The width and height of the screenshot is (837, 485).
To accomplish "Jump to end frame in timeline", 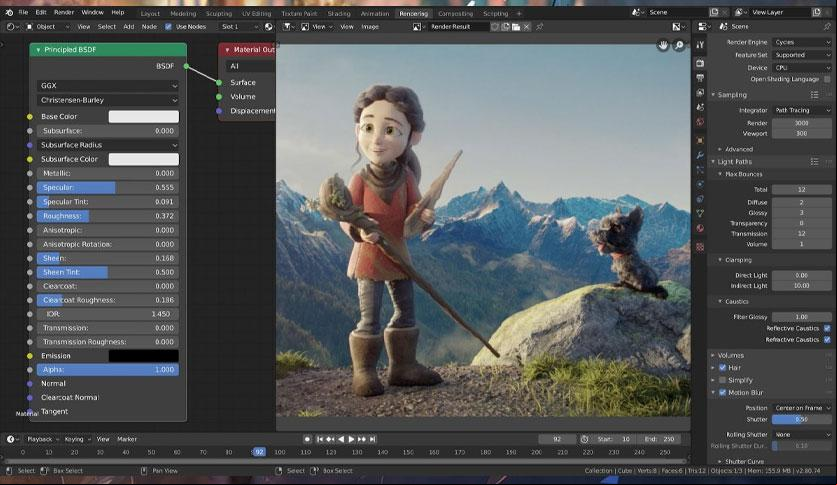I will coord(373,439).
